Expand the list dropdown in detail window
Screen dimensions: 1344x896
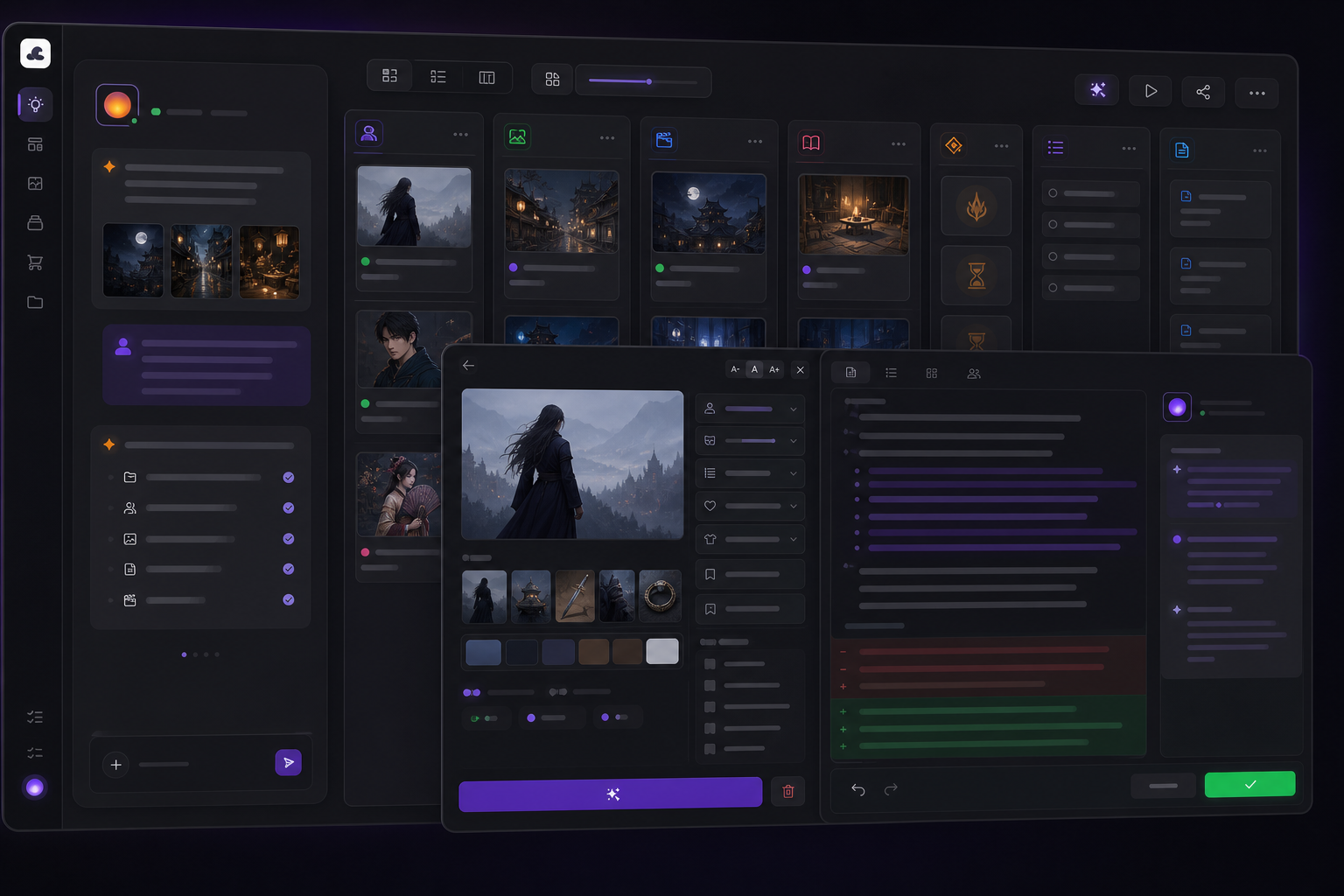[x=750, y=473]
